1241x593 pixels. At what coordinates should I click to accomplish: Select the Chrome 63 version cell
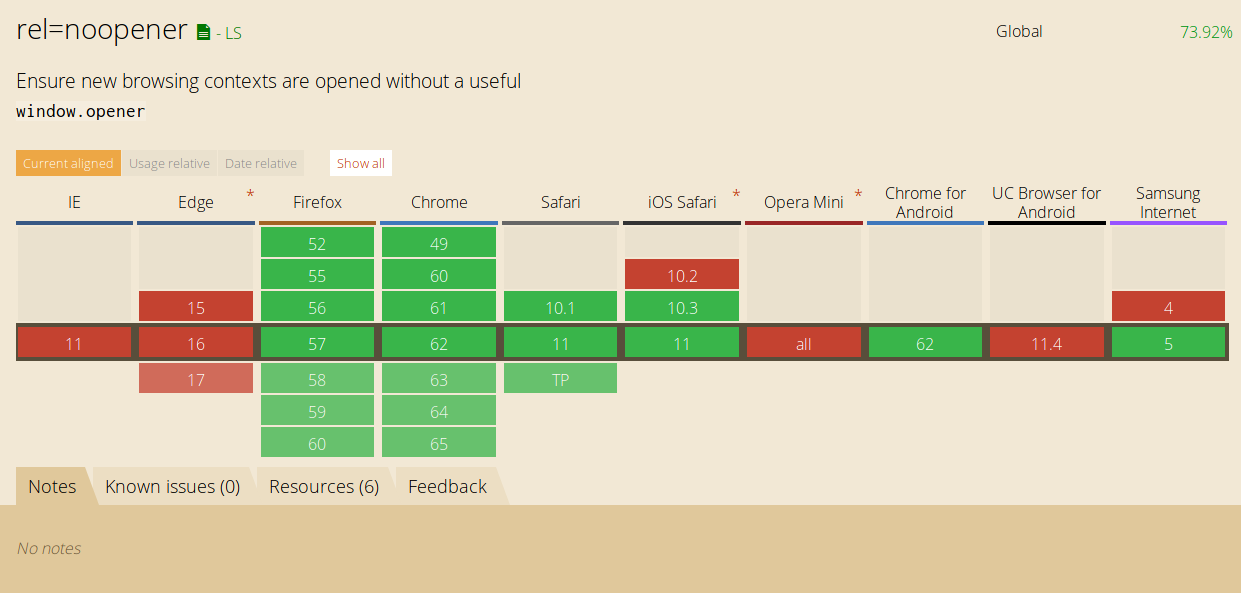439,379
